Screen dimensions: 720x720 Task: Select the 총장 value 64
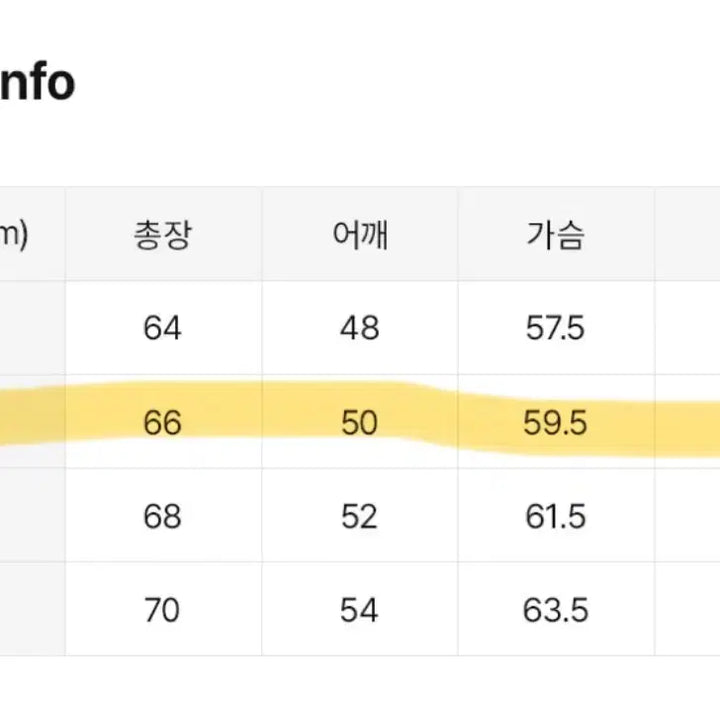[x=162, y=328]
